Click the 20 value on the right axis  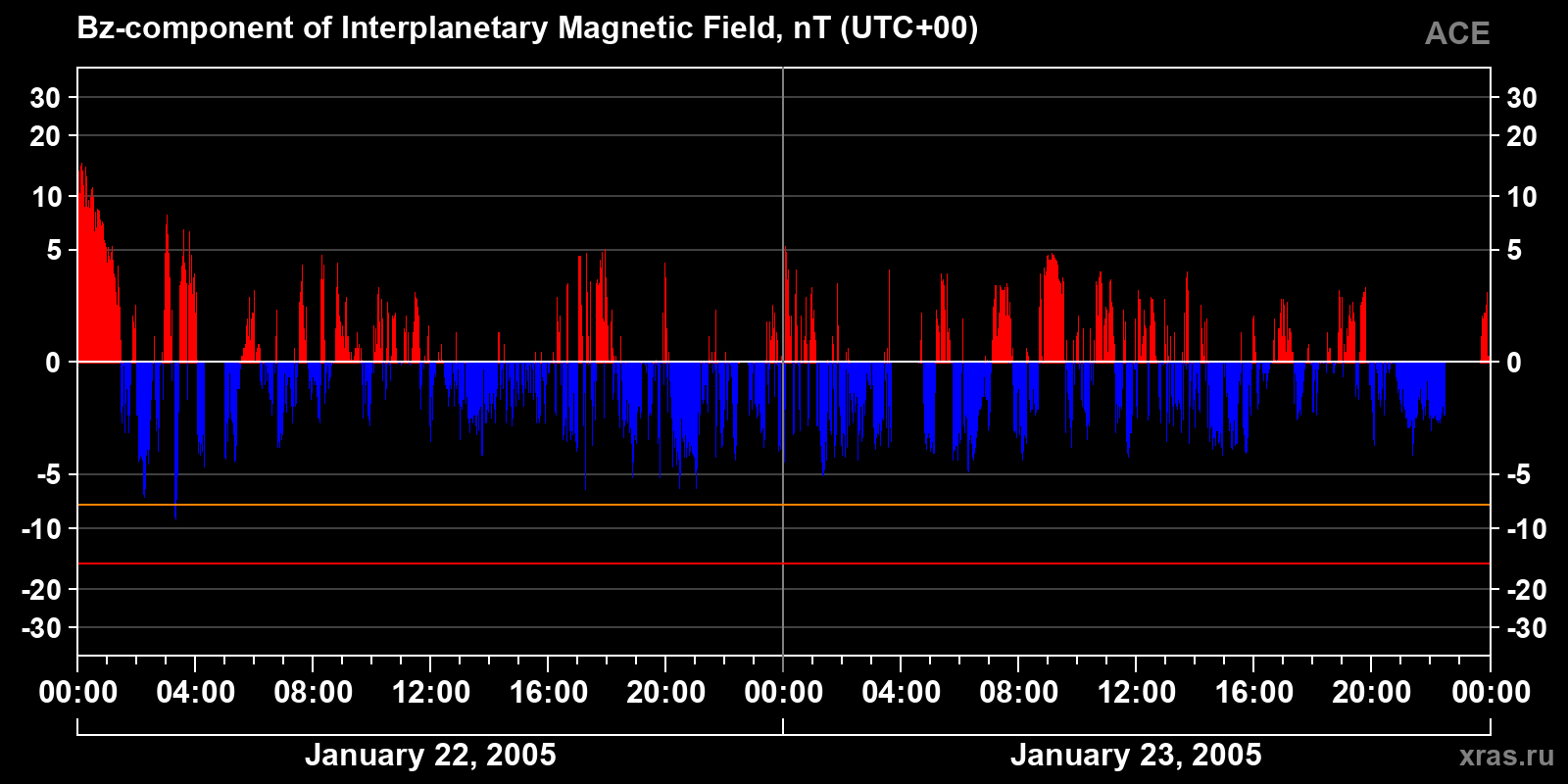pos(1522,136)
